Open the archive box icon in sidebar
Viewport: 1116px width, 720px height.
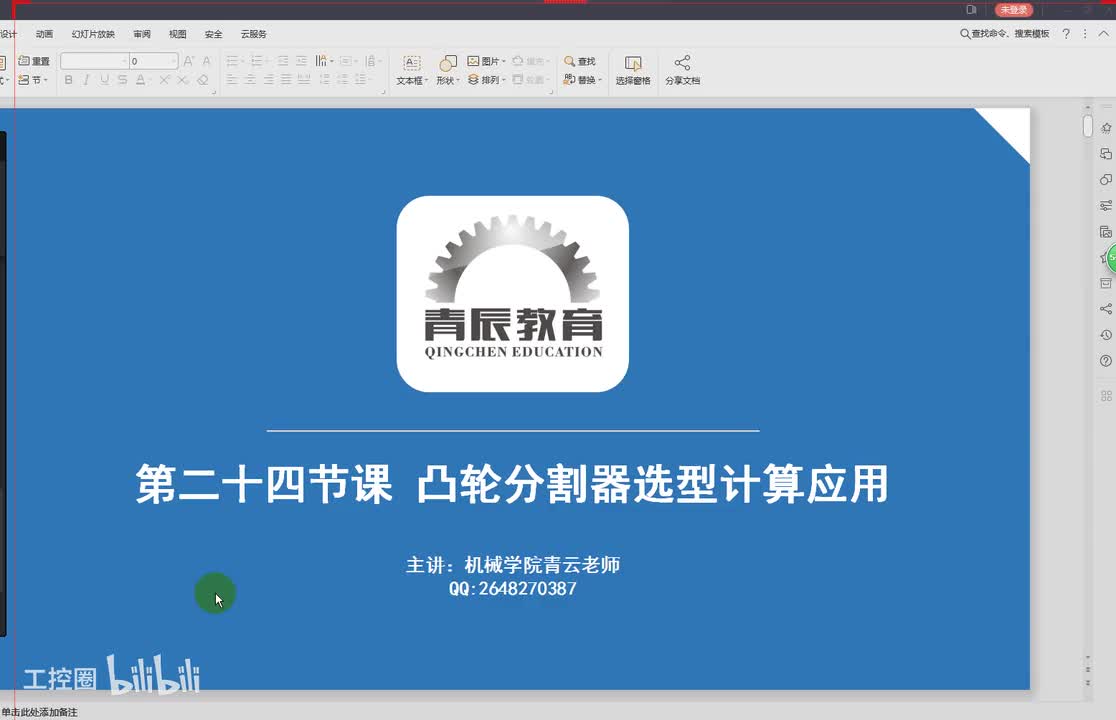pyautogui.click(x=1105, y=283)
